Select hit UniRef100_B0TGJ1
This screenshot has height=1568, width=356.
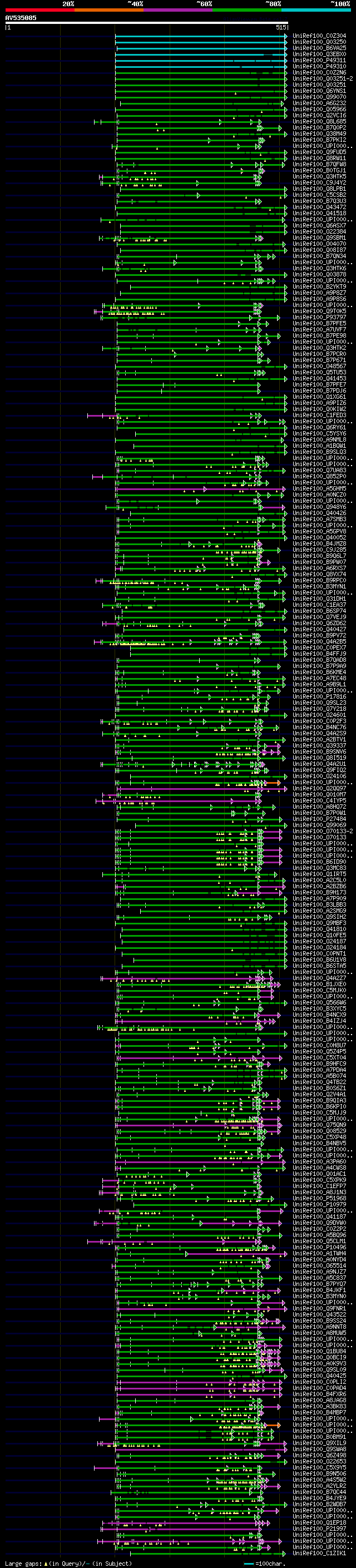click(319, 171)
